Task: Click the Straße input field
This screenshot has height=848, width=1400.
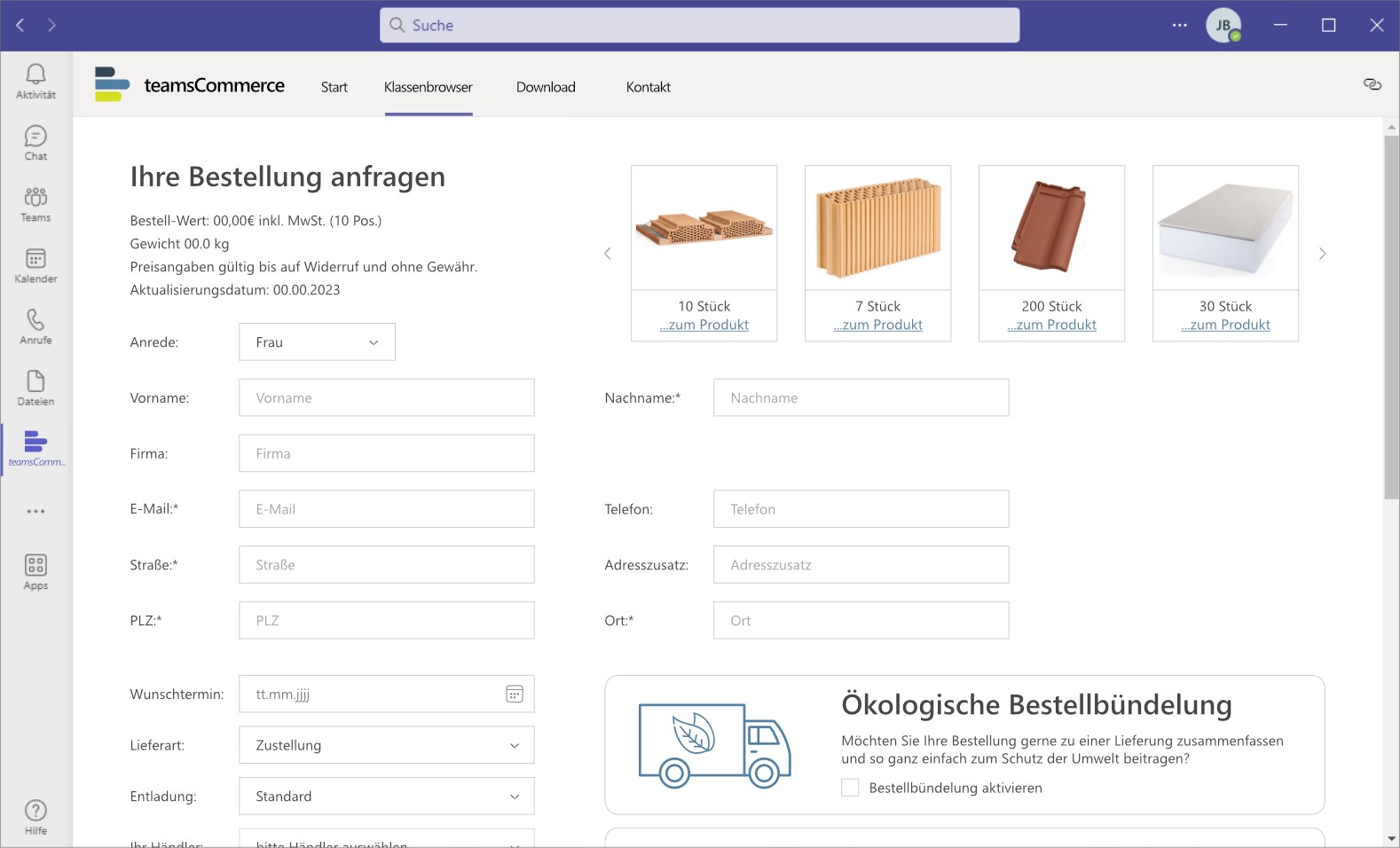Action: (387, 564)
